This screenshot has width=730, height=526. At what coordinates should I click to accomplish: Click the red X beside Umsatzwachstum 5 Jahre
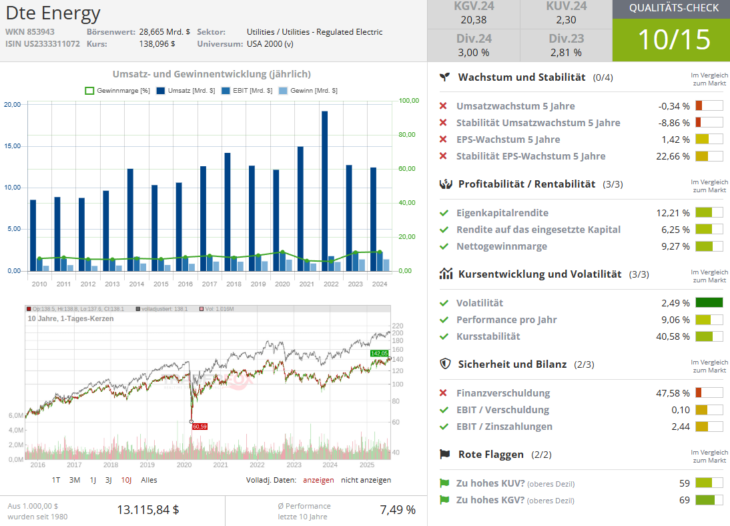click(x=443, y=106)
